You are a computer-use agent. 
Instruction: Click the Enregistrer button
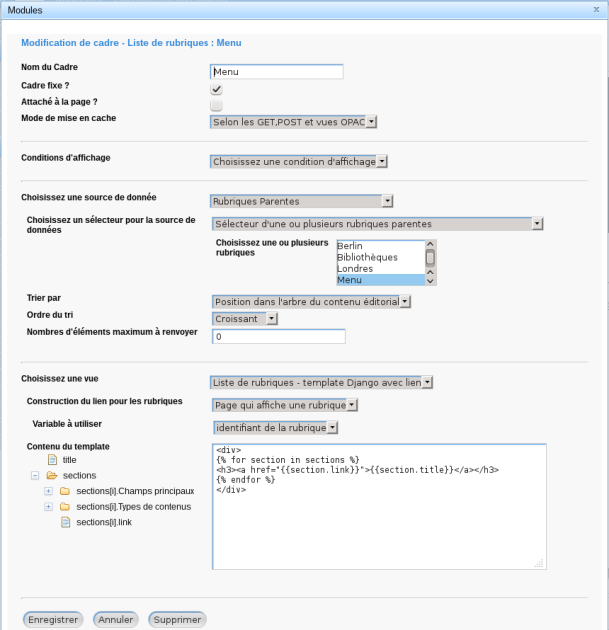click(x=53, y=620)
